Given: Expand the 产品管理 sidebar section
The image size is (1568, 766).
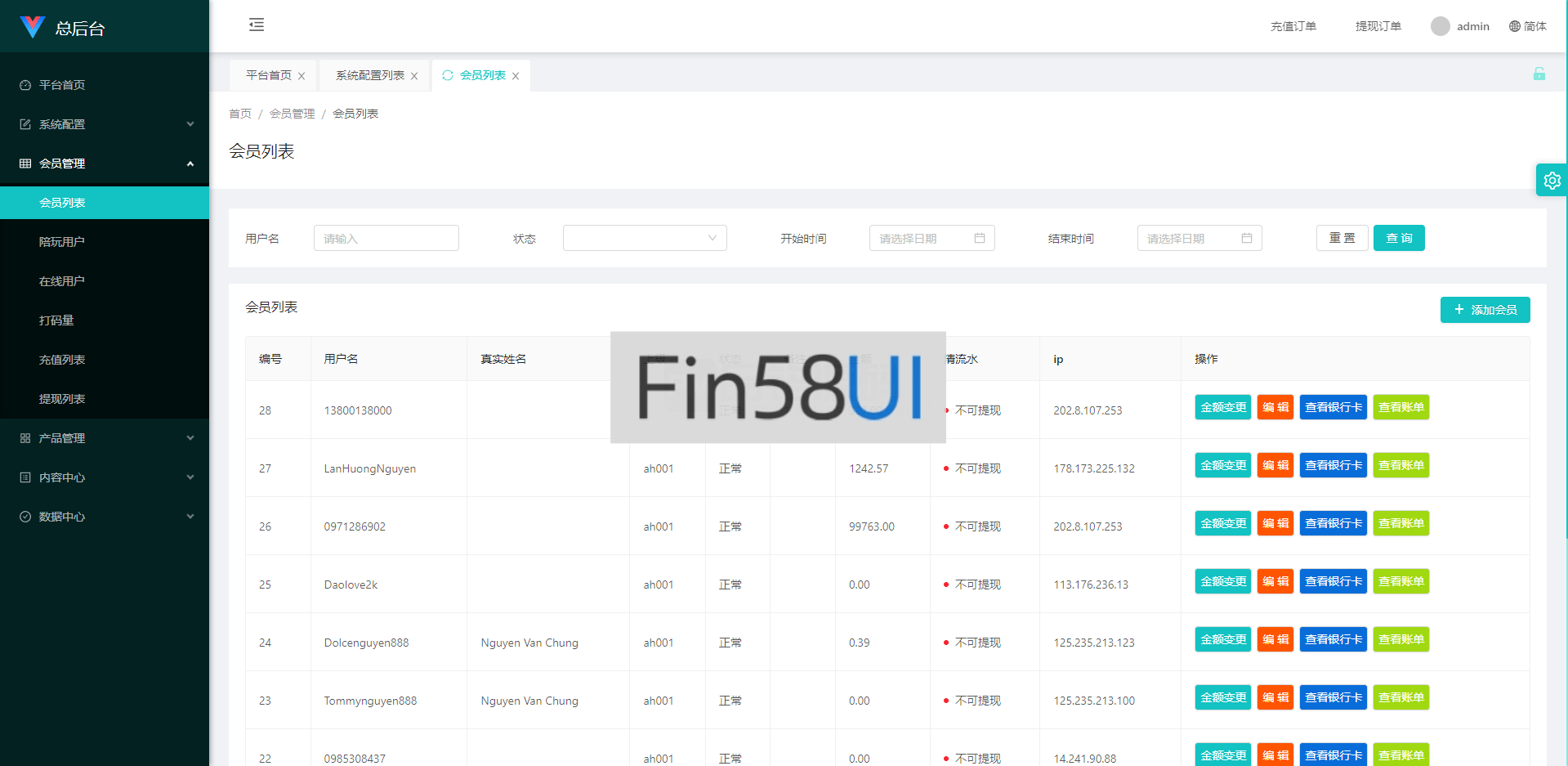Looking at the screenshot, I should [105, 438].
